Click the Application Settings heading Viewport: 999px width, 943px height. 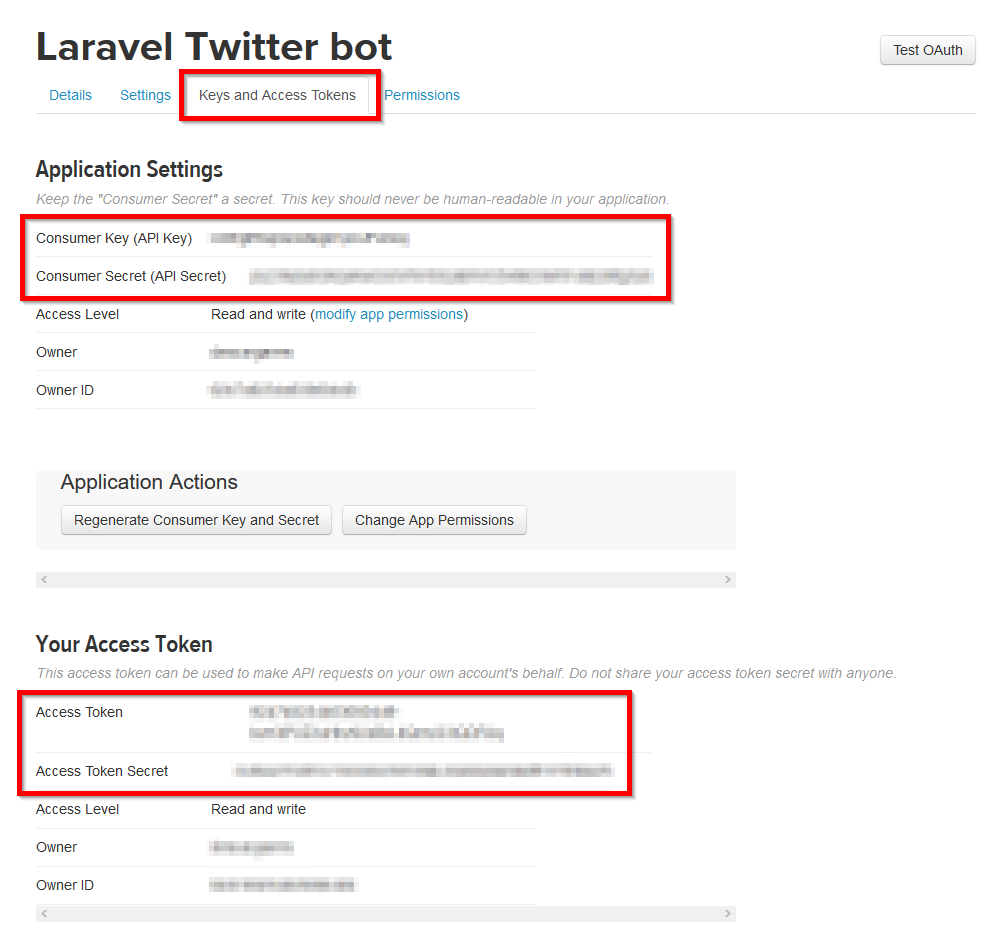[129, 169]
